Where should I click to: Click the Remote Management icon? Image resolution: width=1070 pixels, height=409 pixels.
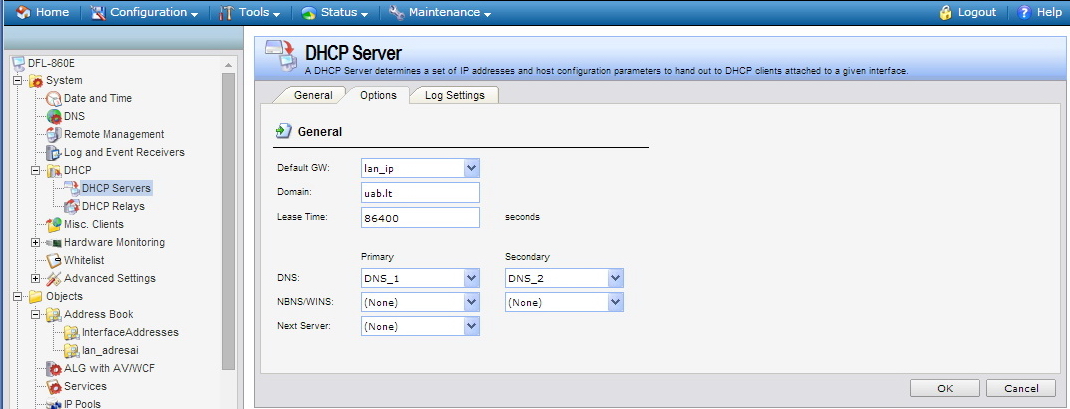(x=54, y=135)
